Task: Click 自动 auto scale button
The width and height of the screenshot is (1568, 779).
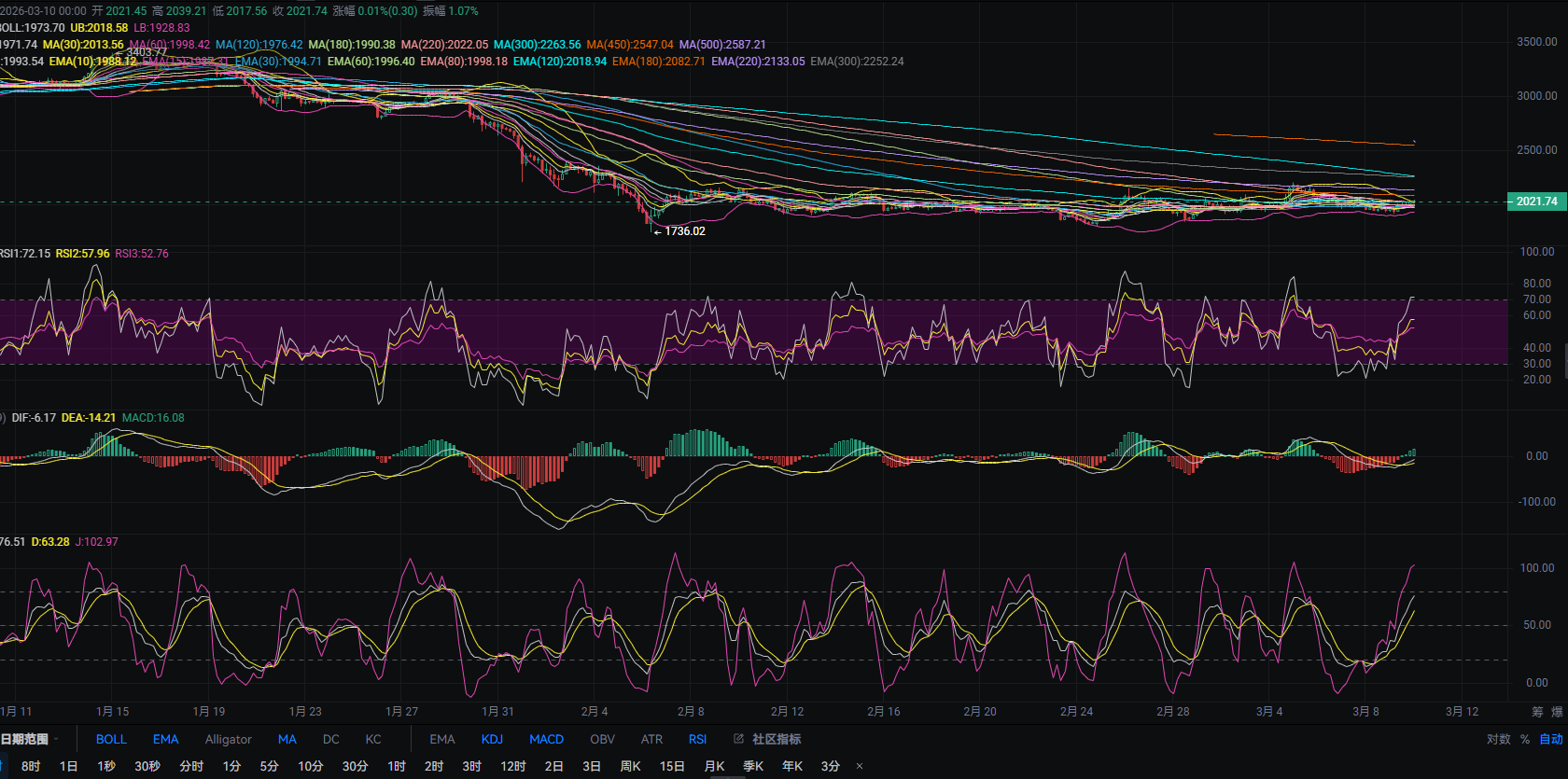Action: coord(1551,739)
